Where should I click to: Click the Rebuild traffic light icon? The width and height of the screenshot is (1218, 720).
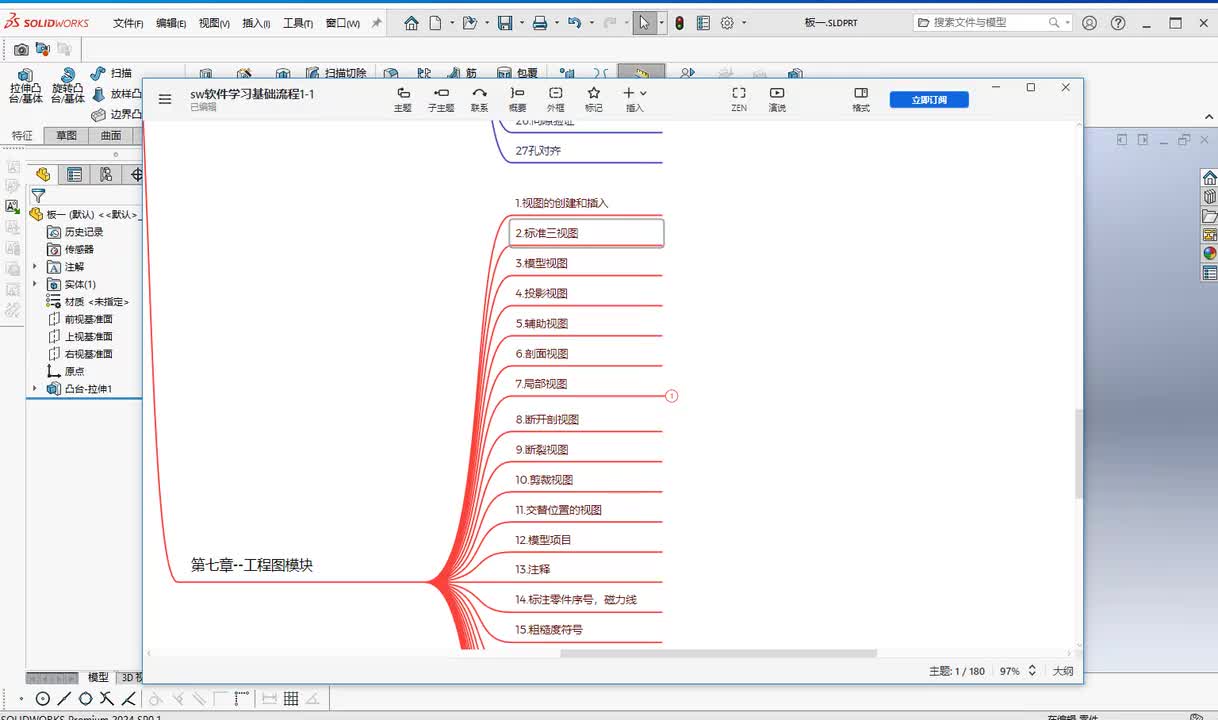click(x=680, y=23)
